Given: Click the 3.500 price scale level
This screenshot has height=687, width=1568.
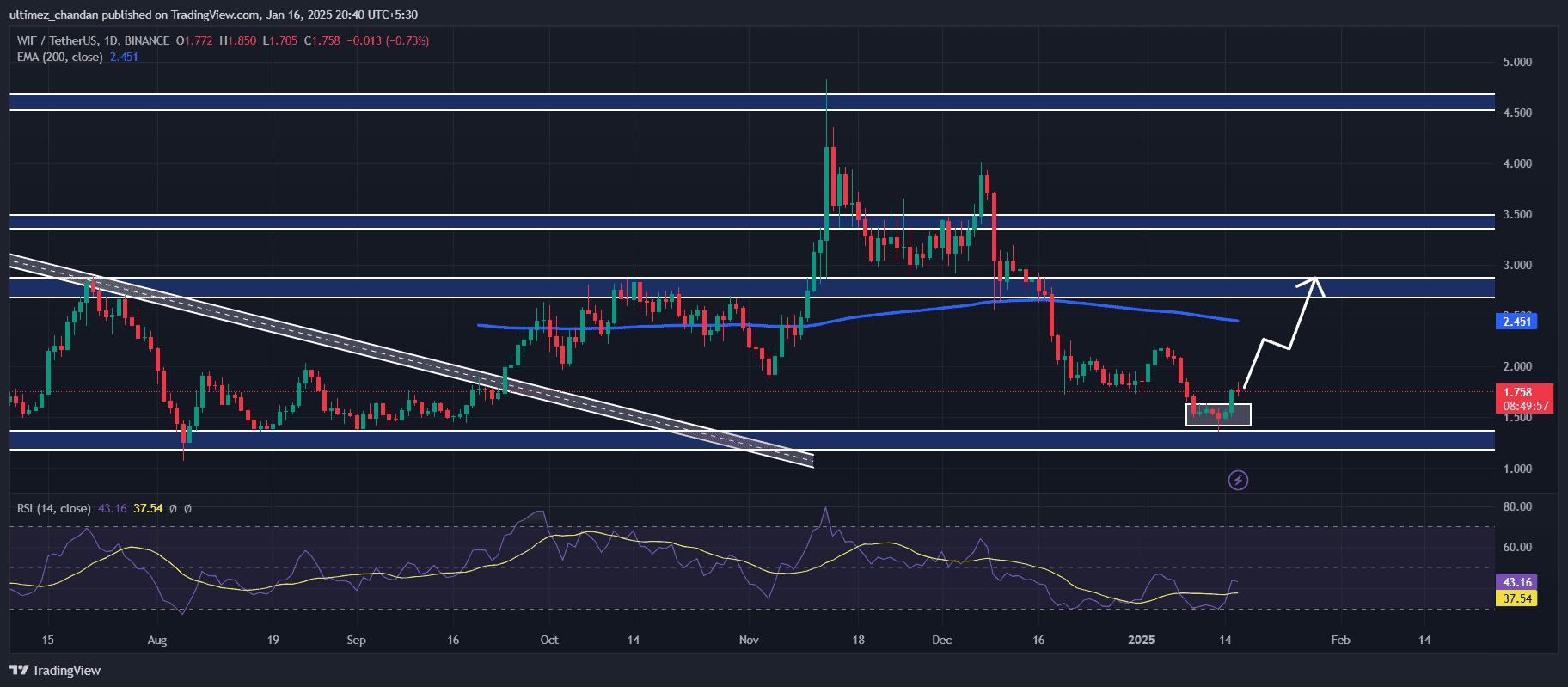Looking at the screenshot, I should [1517, 214].
